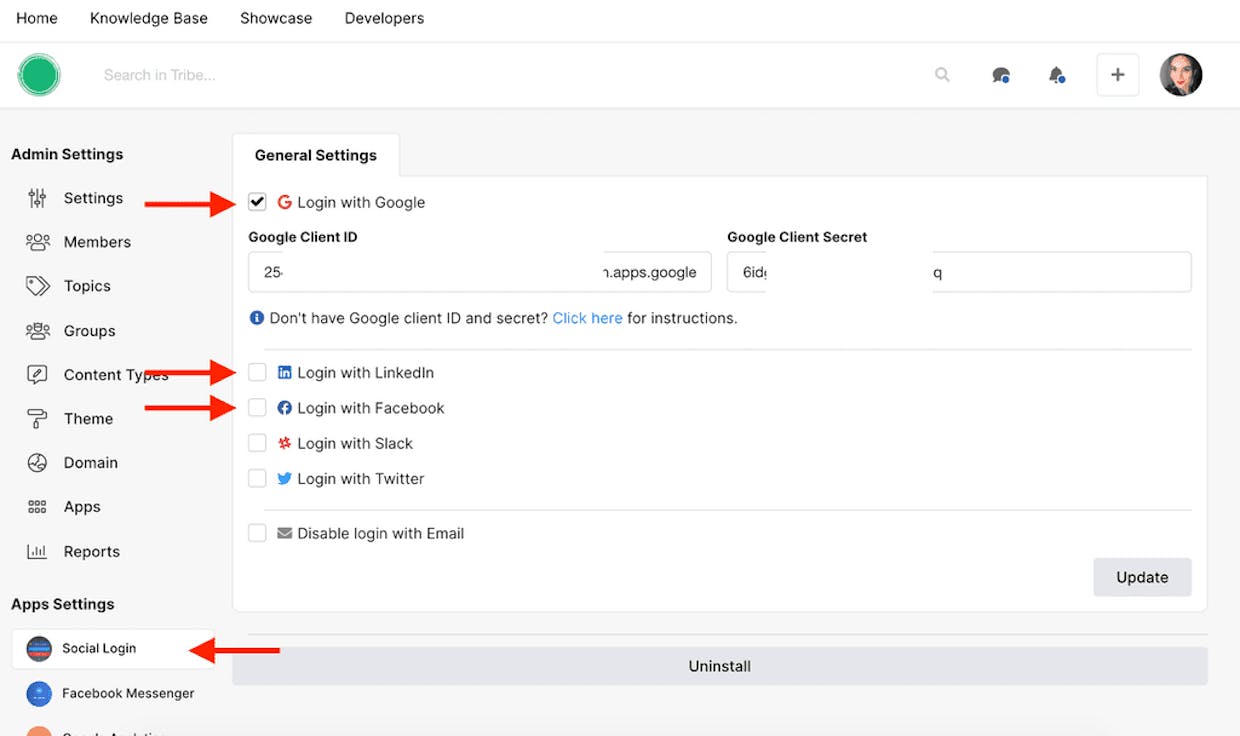Click Login with Twitter label text
Viewport: 1240px width, 736px height.
361,478
